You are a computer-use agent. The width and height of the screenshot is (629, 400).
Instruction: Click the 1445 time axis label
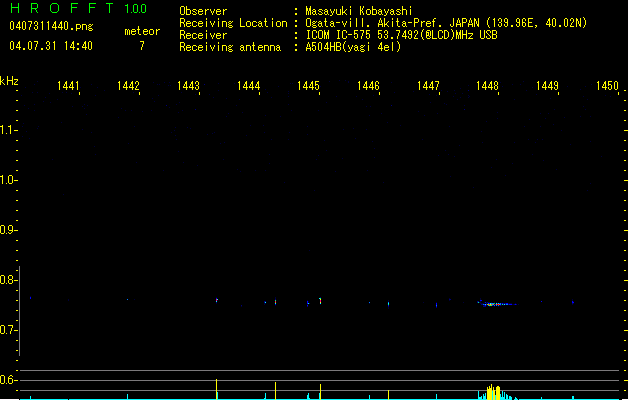tap(308, 86)
